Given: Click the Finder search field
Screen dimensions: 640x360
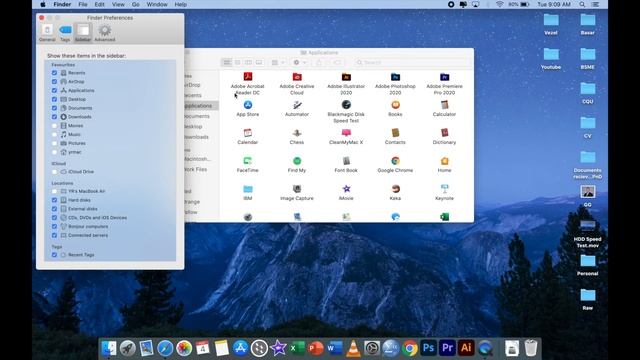Looking at the screenshot, I should pyautogui.click(x=412, y=62).
